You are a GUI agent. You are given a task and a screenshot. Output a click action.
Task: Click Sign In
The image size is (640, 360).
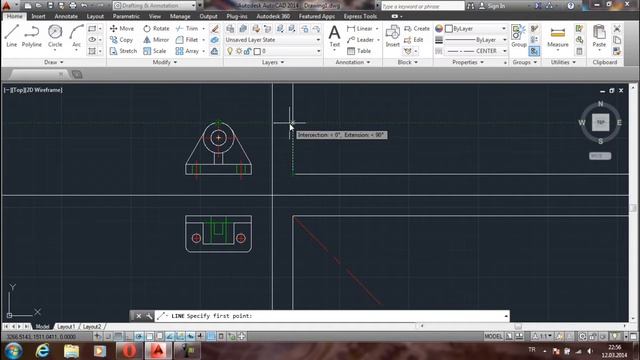(492, 6)
